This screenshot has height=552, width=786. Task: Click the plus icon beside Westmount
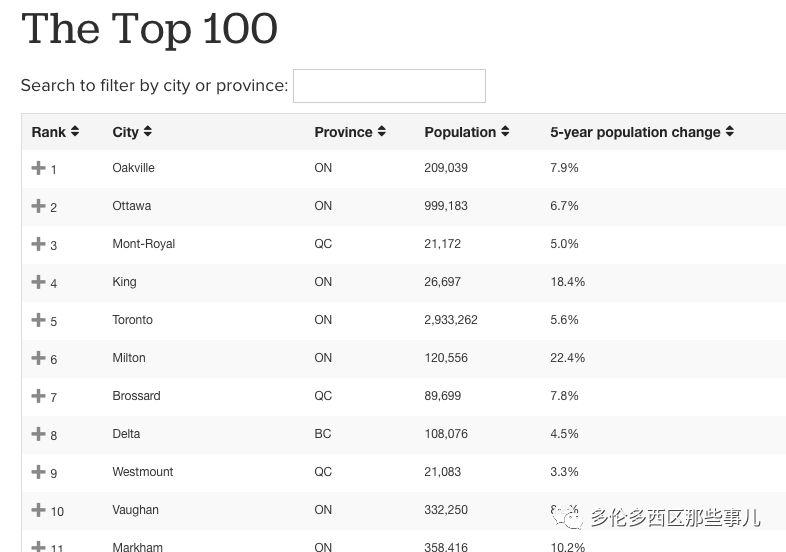[x=38, y=472]
